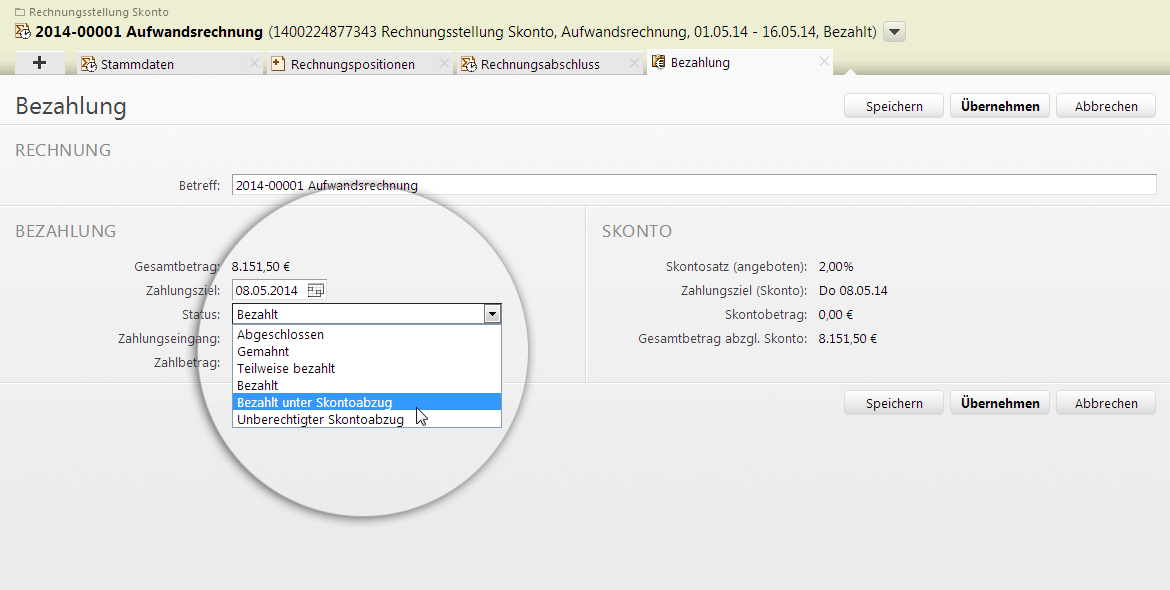Switch to the Stammdaten tab
Viewport: 1170px width, 590px height.
coord(137,64)
